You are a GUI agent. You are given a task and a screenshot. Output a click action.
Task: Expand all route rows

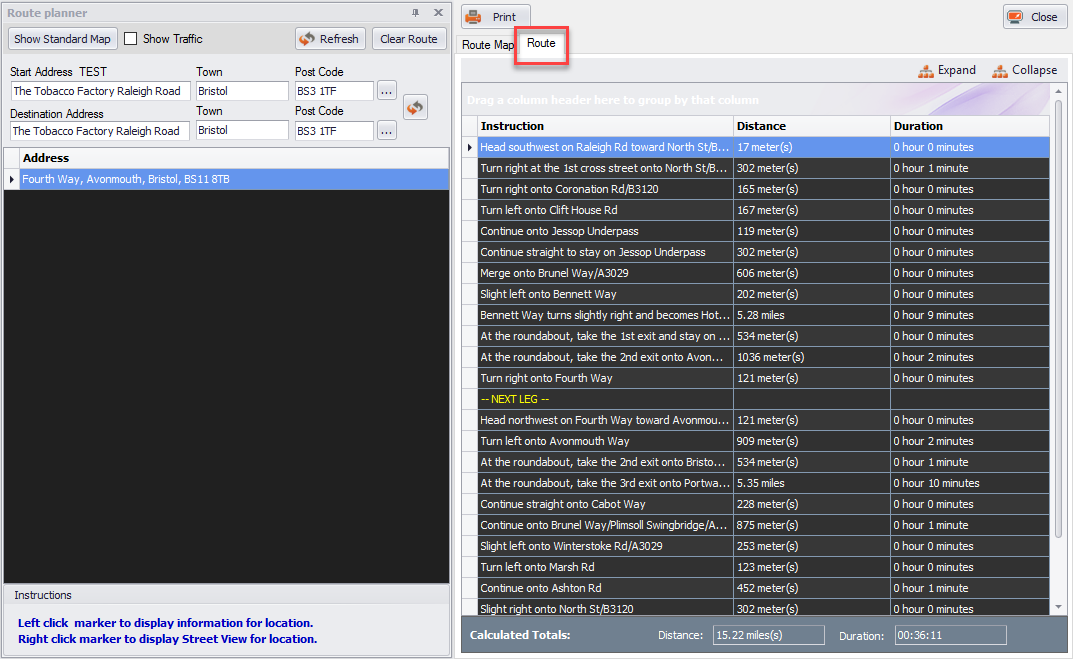click(x=947, y=70)
